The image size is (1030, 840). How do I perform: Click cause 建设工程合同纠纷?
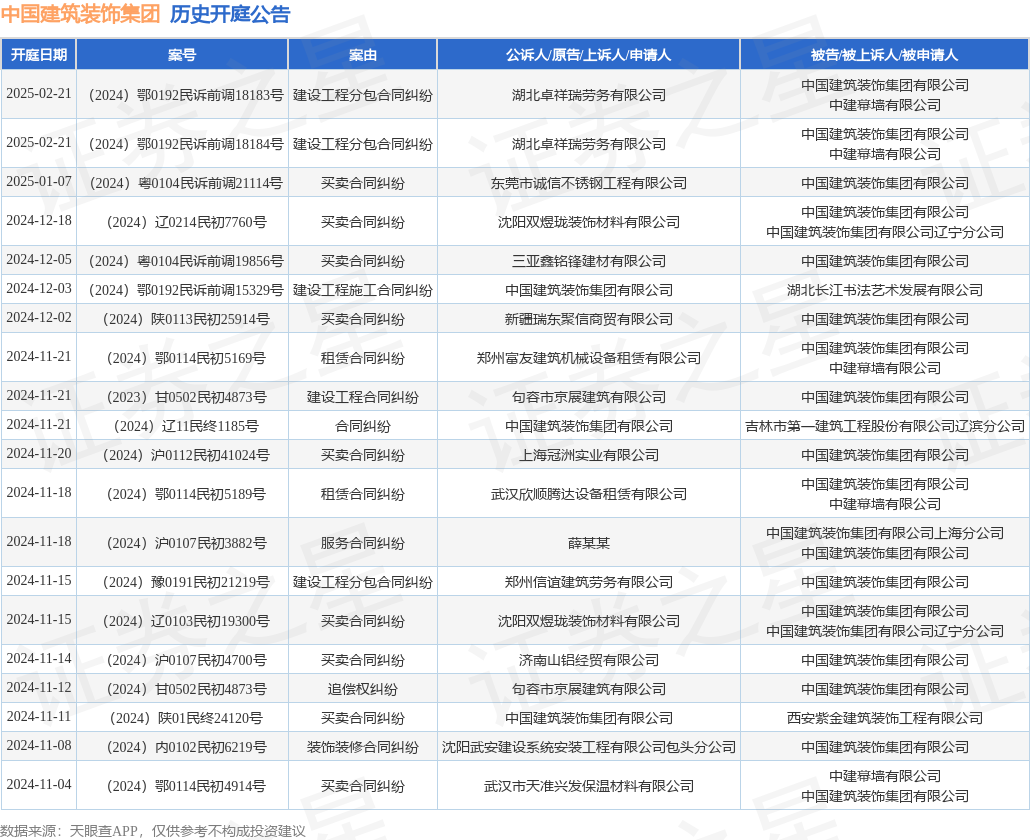point(363,397)
